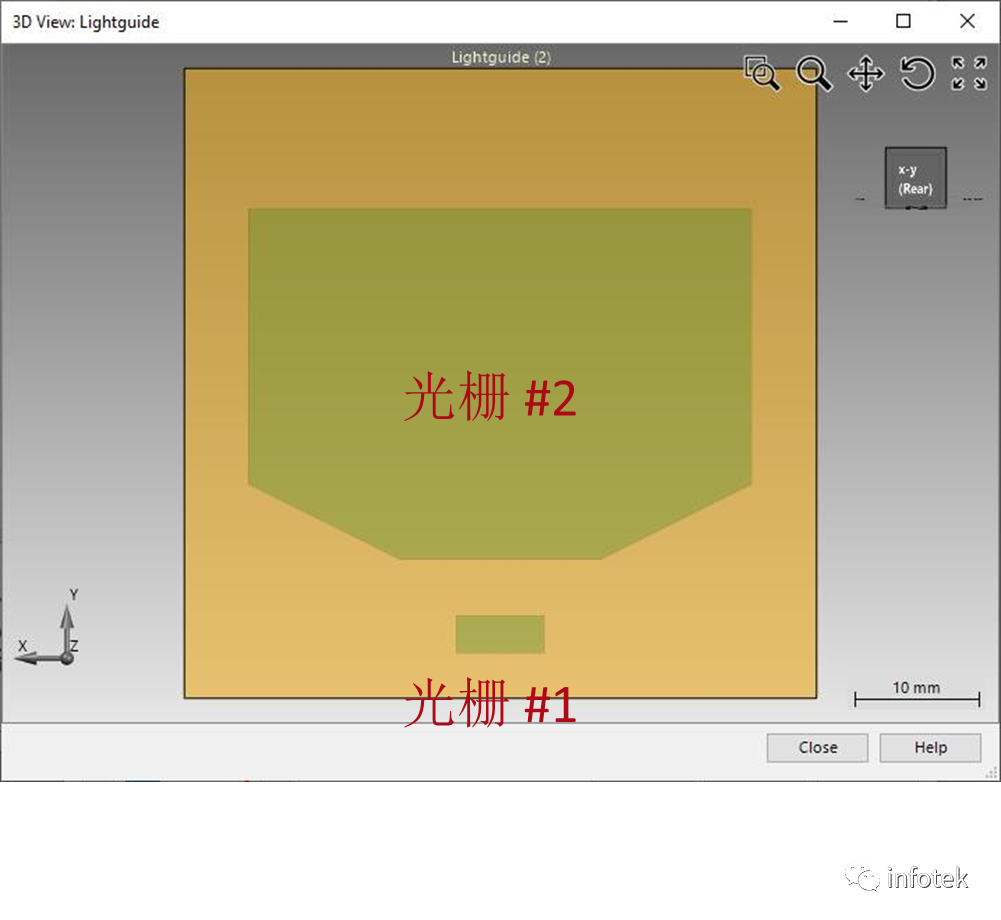Select the 光栅 #1 grating region
This screenshot has width=1001, height=920.
coord(500,634)
